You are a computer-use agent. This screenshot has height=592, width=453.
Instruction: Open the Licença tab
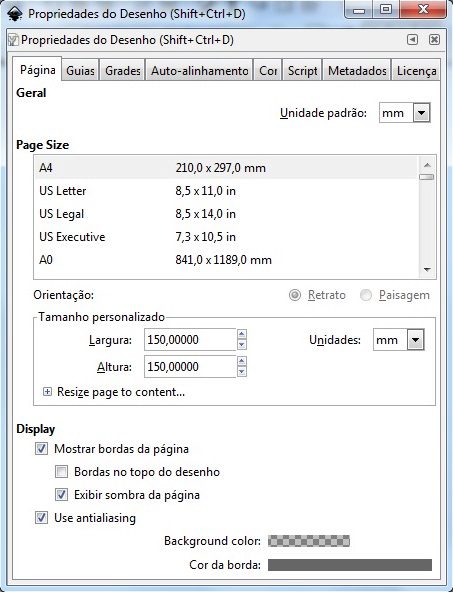coord(416,71)
